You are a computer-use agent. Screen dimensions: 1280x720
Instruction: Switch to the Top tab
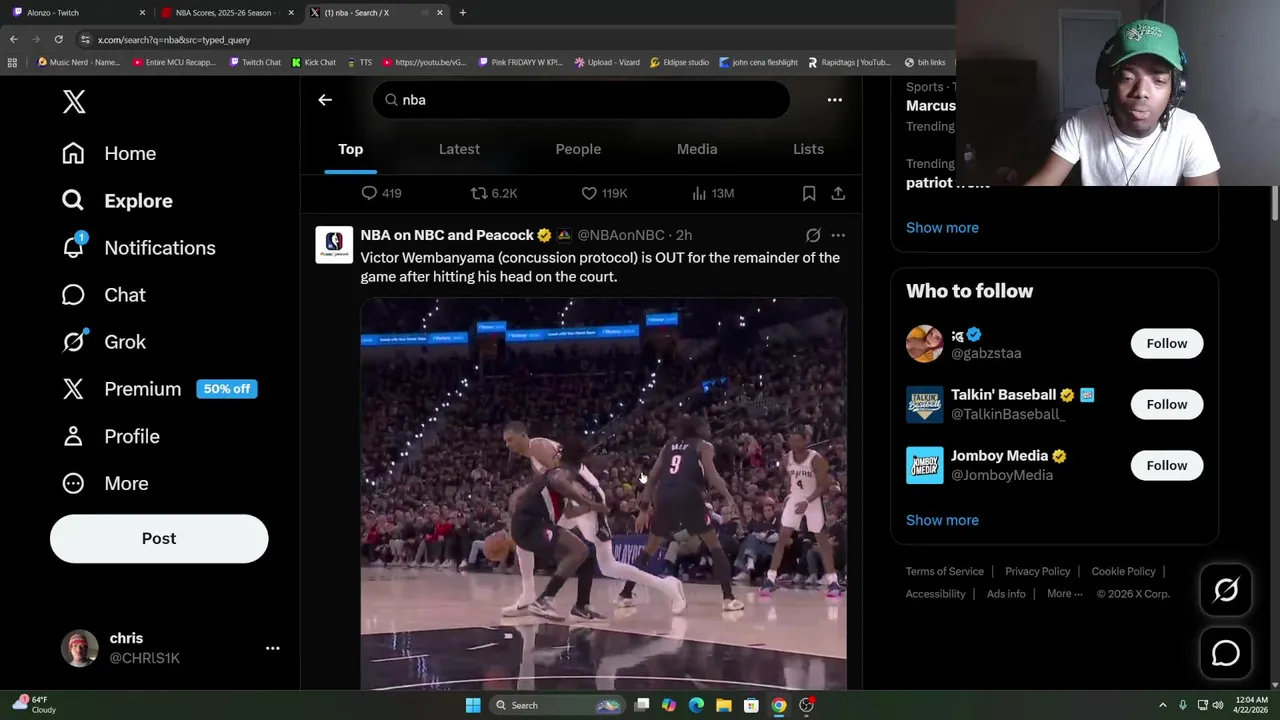tap(350, 149)
